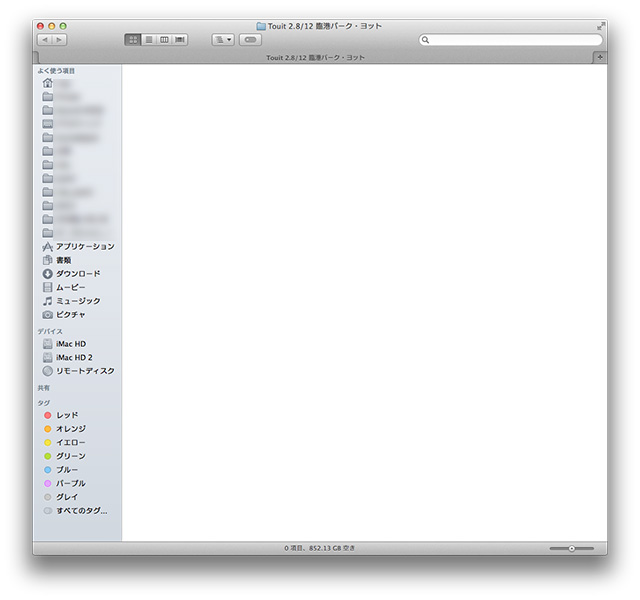This screenshot has height=600, width=640.
Task: Click the folder icon in title bar
Action: pyautogui.click(x=261, y=26)
